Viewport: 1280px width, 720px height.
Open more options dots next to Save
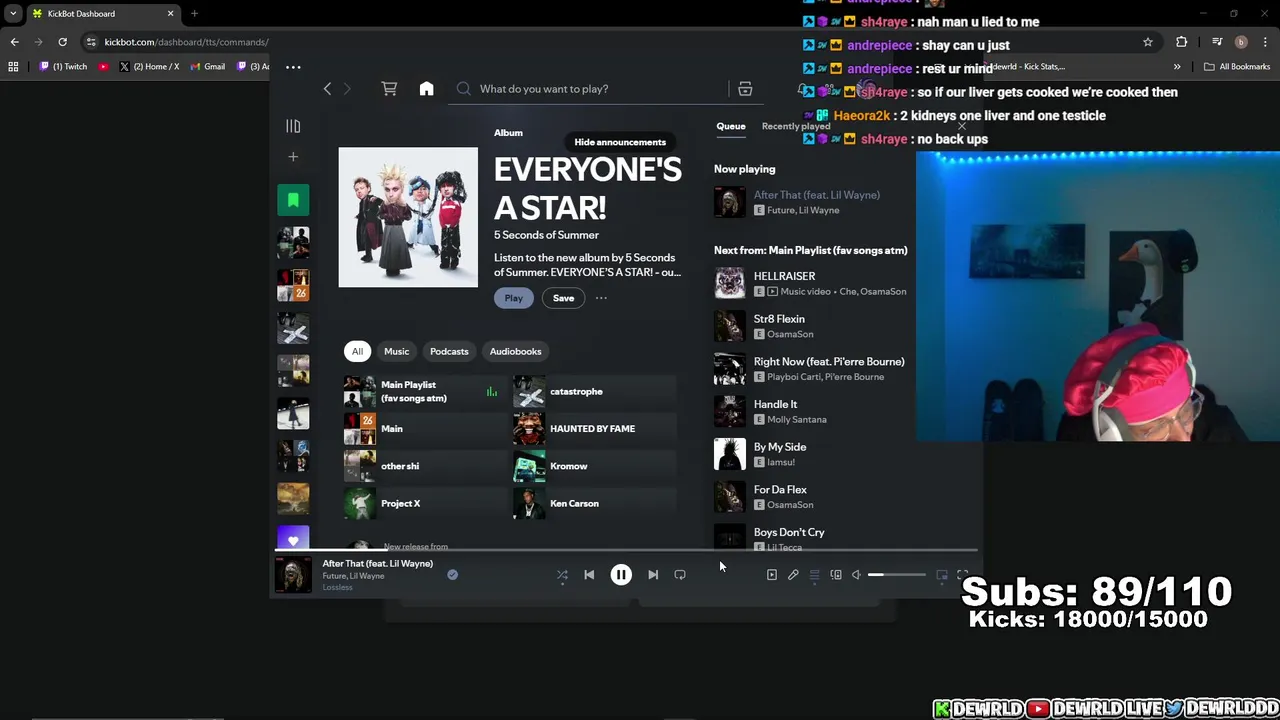click(601, 298)
